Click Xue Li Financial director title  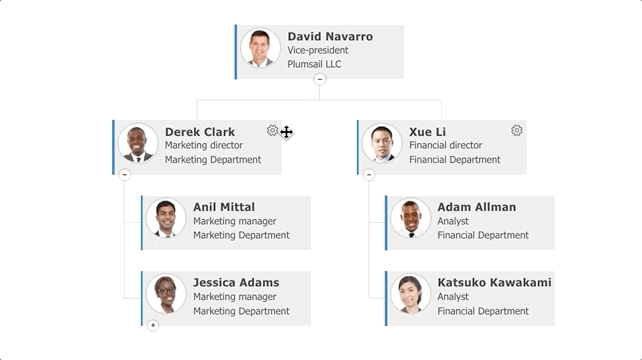(x=445, y=145)
